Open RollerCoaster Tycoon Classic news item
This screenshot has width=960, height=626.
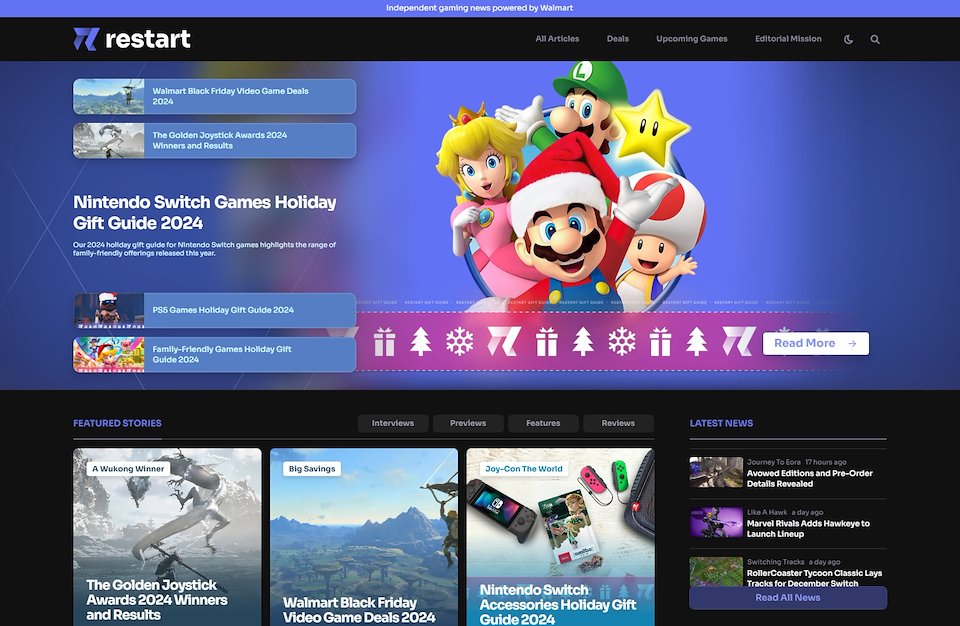point(787,572)
